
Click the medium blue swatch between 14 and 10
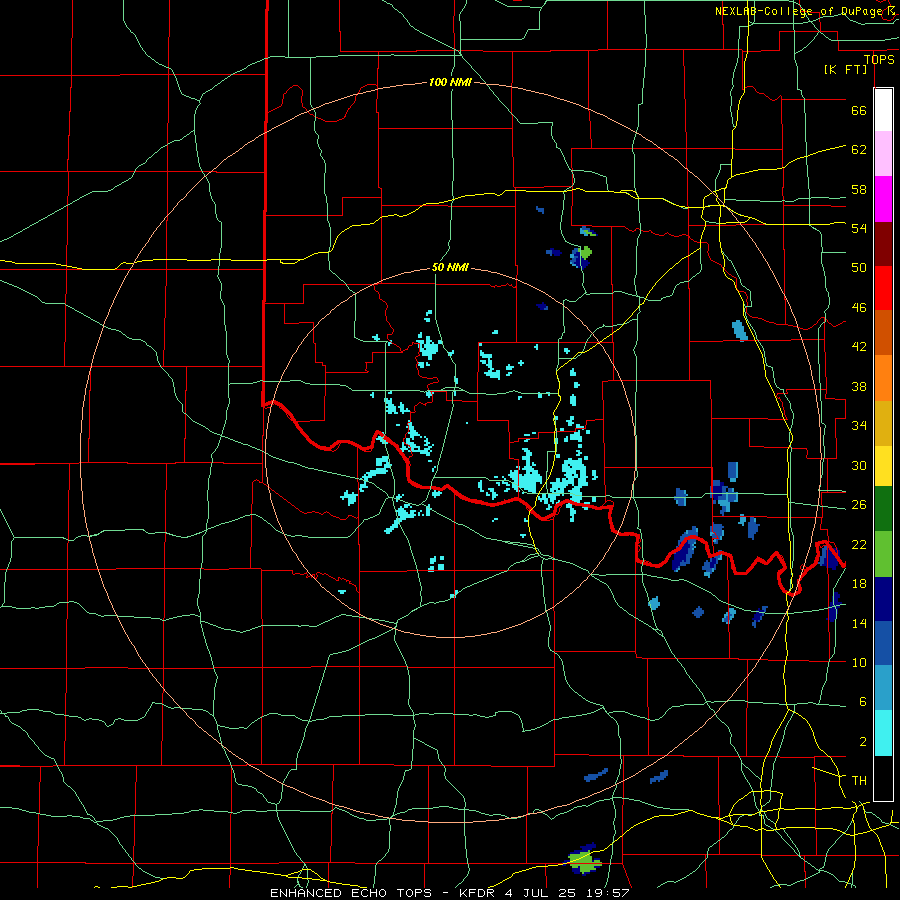(883, 643)
